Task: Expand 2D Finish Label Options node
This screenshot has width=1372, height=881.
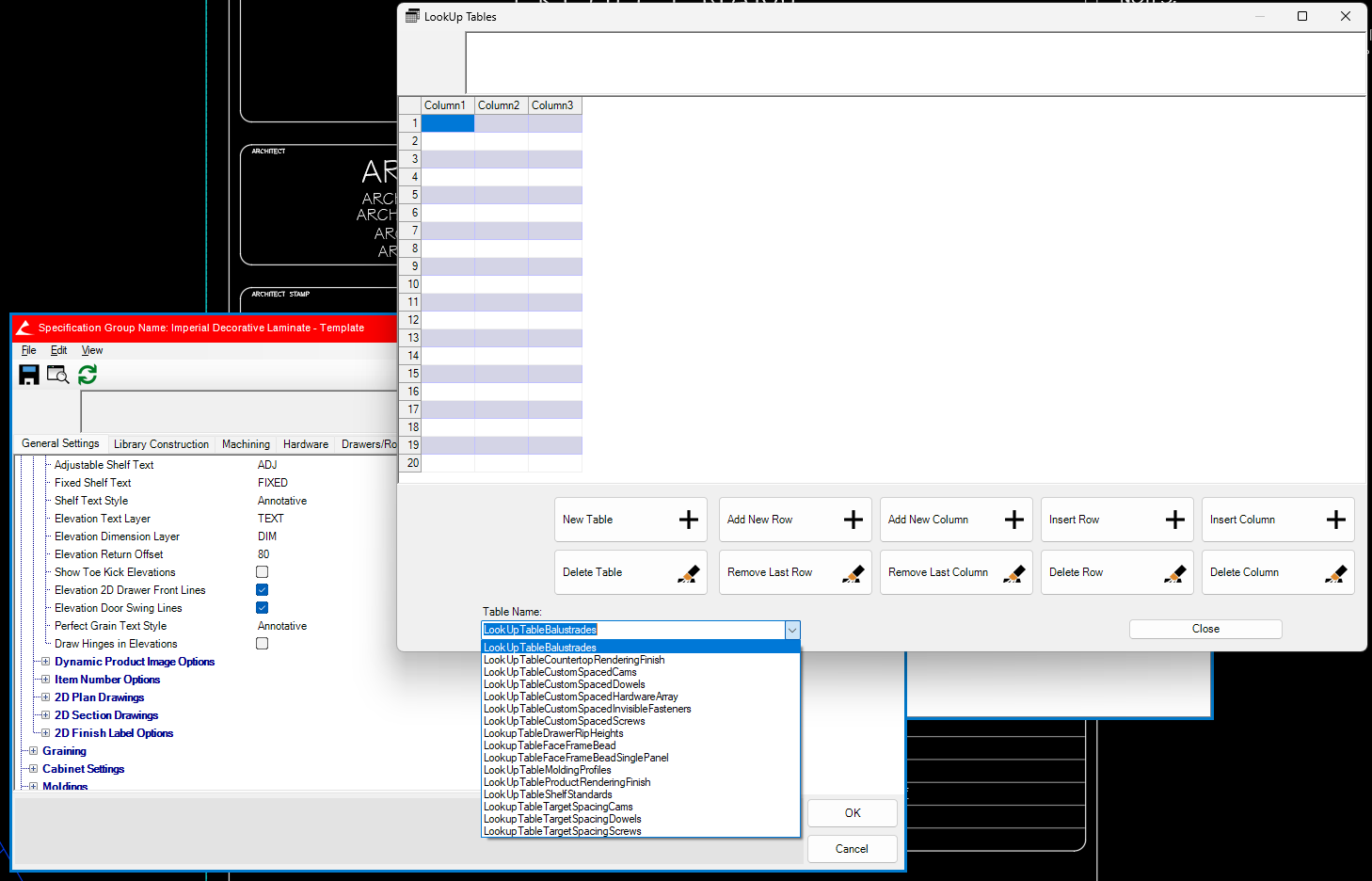Action: pyautogui.click(x=45, y=733)
